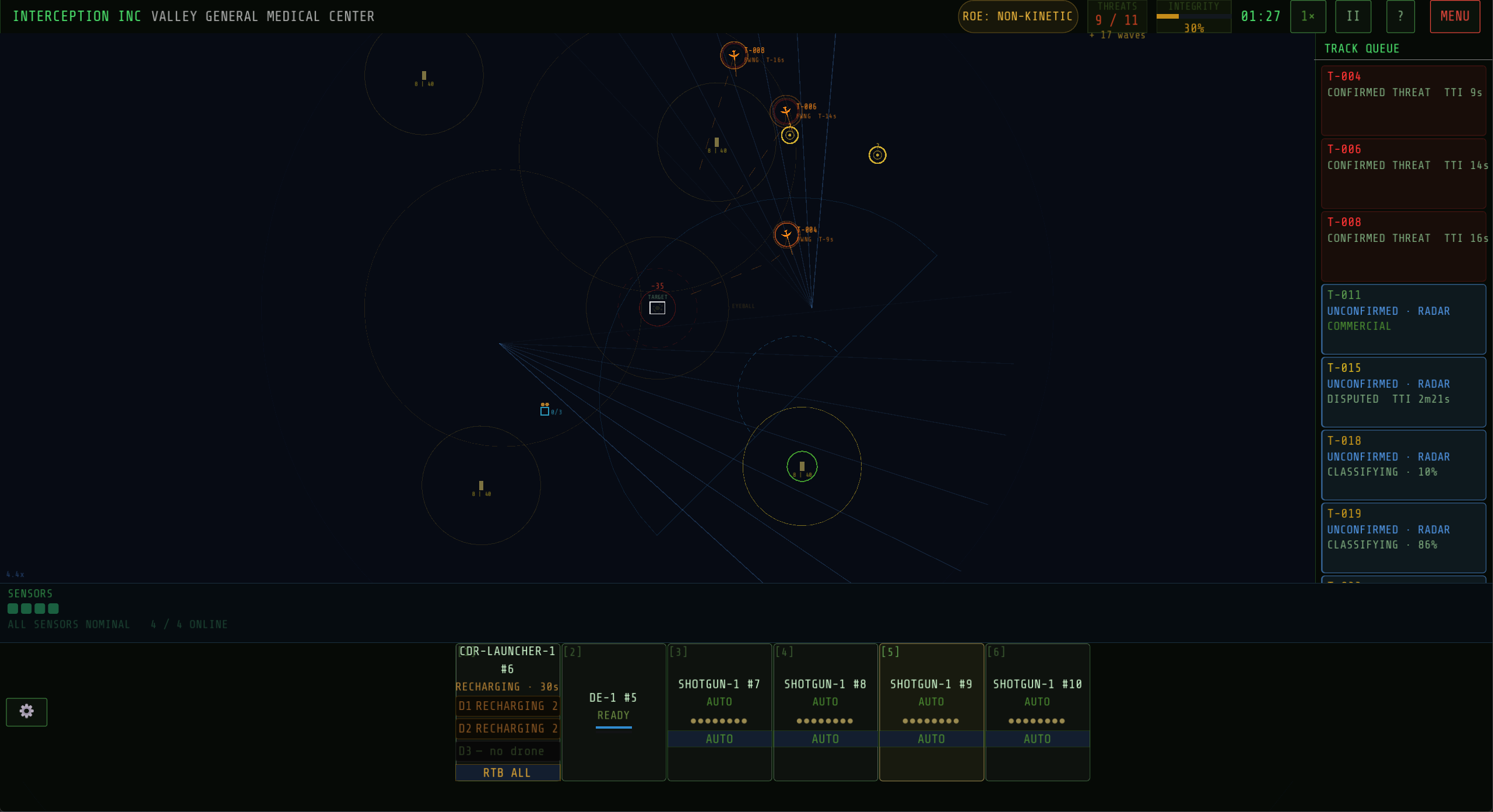Click the THREATS 9 / 11 counter
The width and height of the screenshot is (1493, 812).
[1116, 16]
